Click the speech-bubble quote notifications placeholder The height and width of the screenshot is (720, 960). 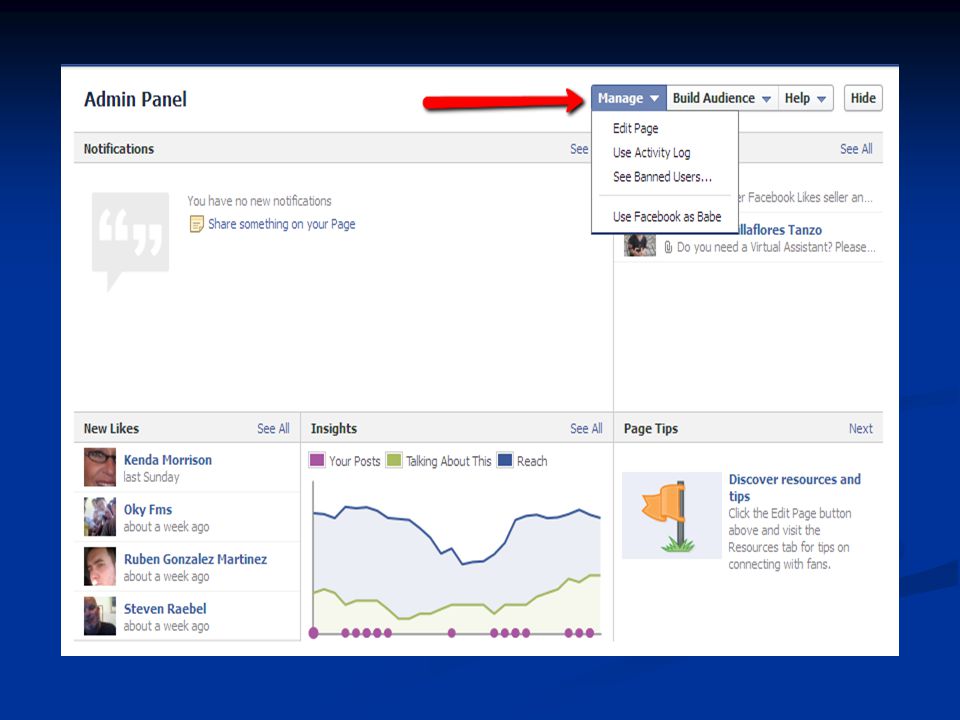pos(130,241)
